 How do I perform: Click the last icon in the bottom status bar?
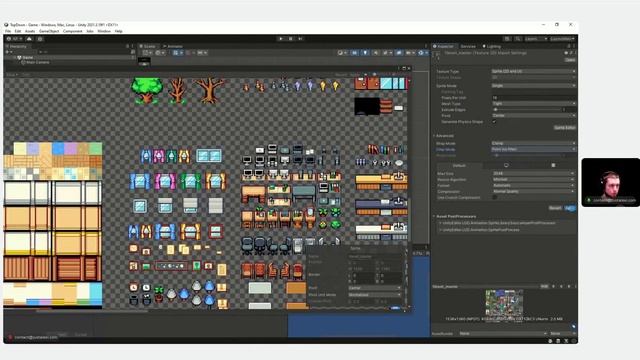tap(573, 340)
